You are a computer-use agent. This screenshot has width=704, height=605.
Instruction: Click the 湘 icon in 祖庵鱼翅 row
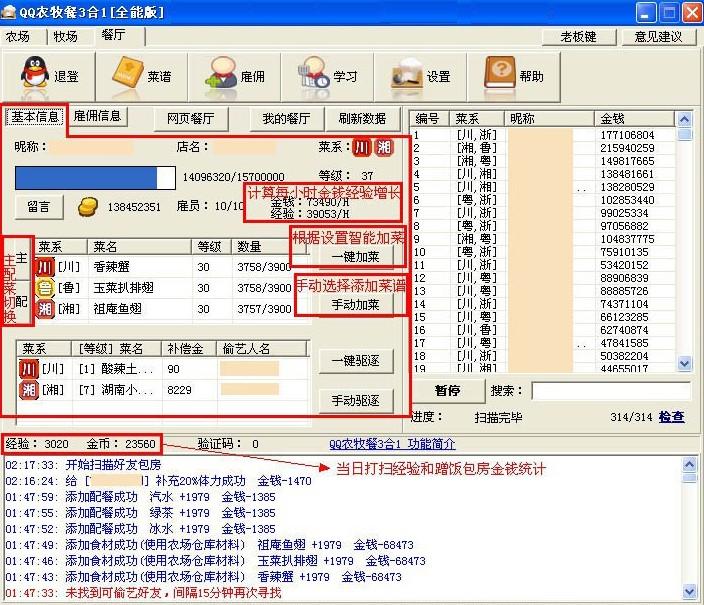(45, 309)
